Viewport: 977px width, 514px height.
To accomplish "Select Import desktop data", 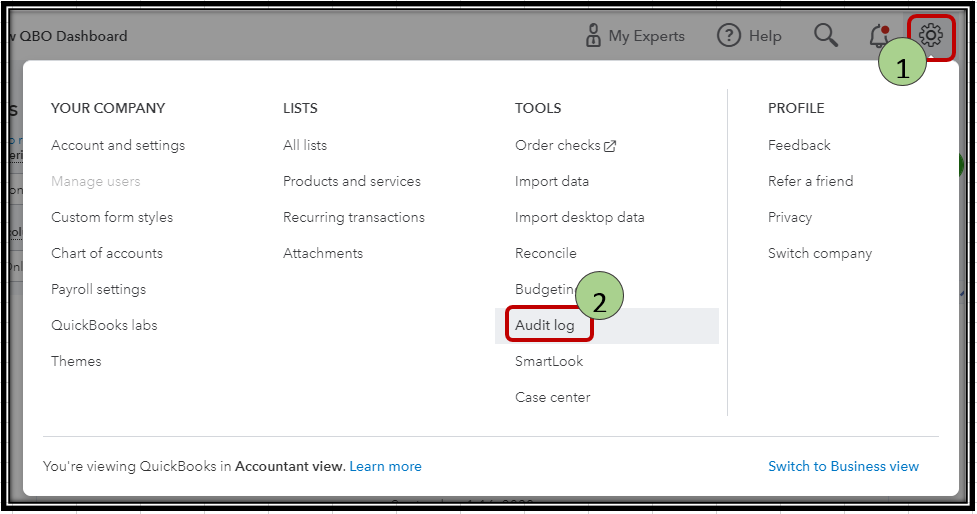I will pyautogui.click(x=579, y=217).
